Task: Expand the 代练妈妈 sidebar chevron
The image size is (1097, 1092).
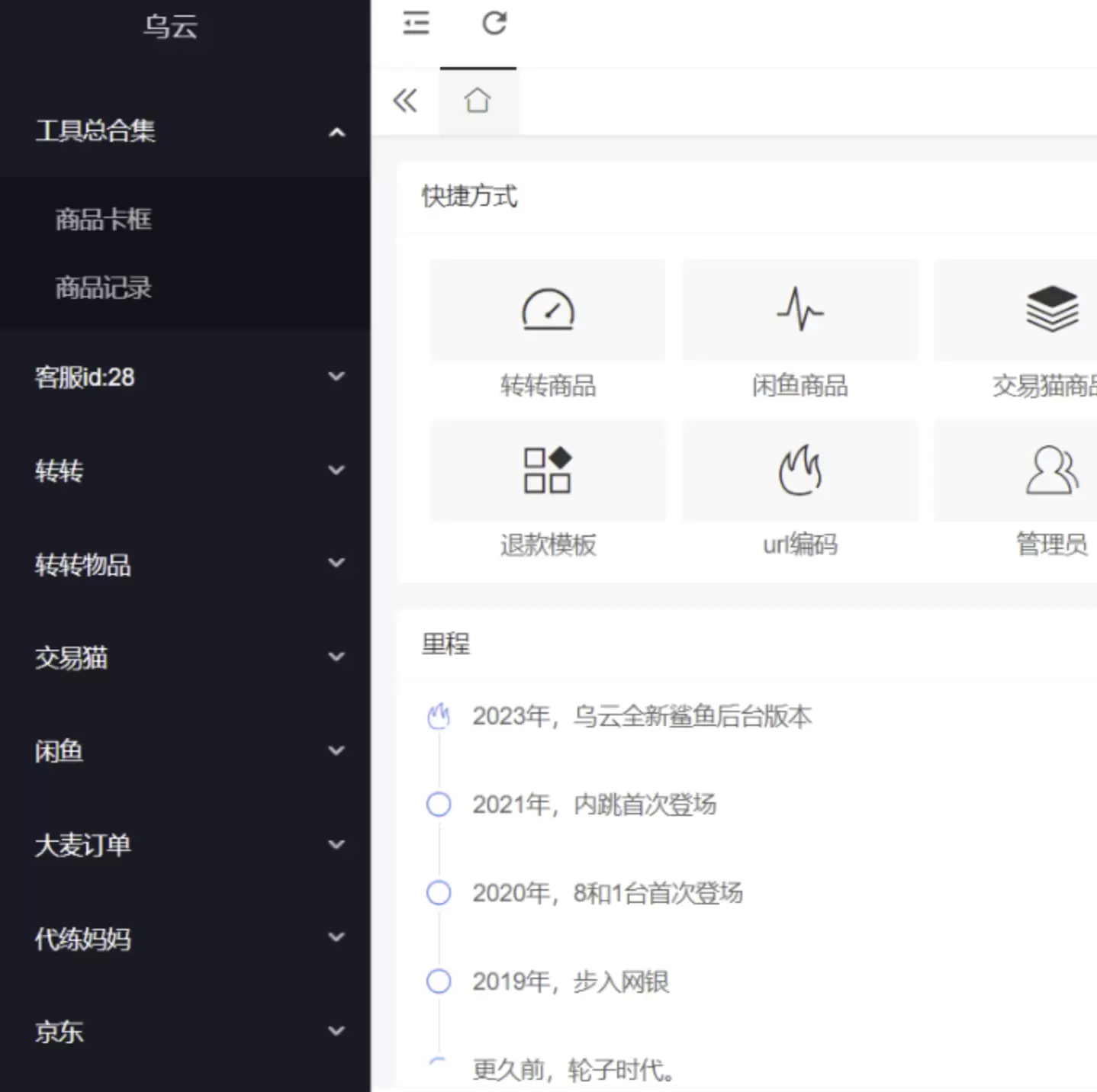Action: [336, 937]
